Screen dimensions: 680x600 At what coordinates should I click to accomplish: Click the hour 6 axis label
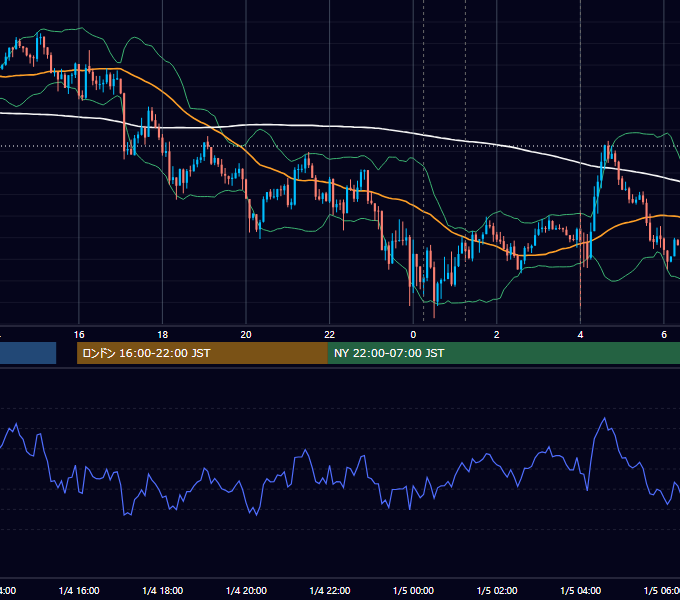pyautogui.click(x=664, y=335)
